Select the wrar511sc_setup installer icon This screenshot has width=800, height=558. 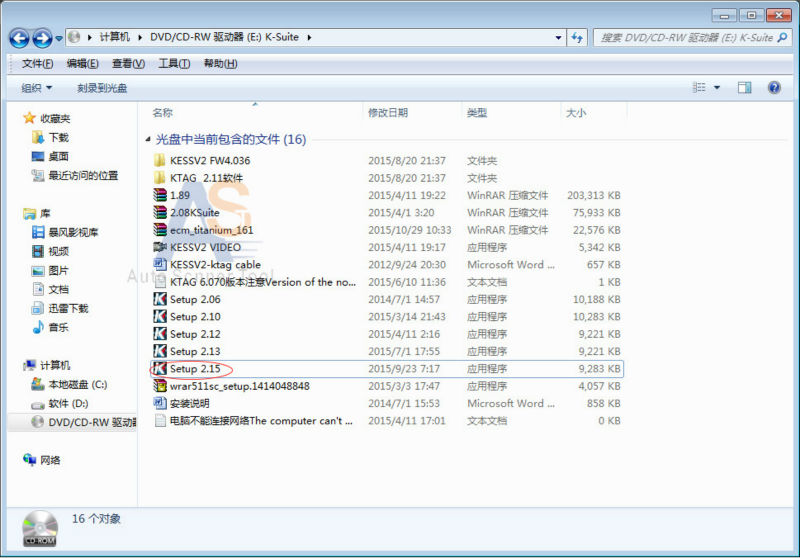click(x=160, y=386)
